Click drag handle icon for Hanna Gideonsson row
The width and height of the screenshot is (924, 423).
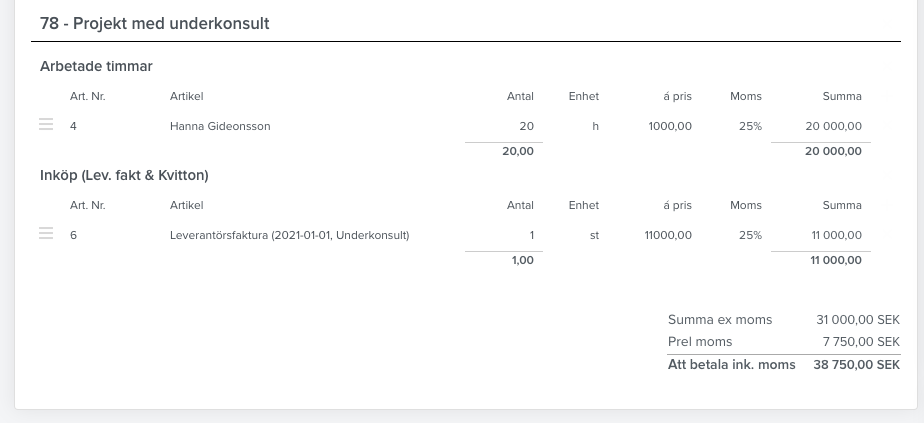(x=46, y=124)
